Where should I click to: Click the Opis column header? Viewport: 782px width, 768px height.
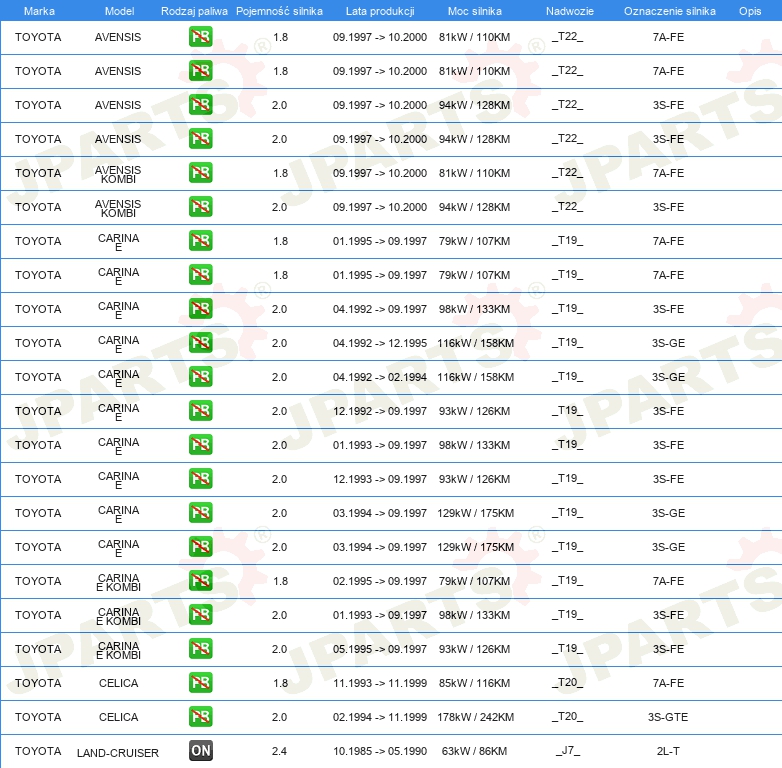[x=750, y=11]
